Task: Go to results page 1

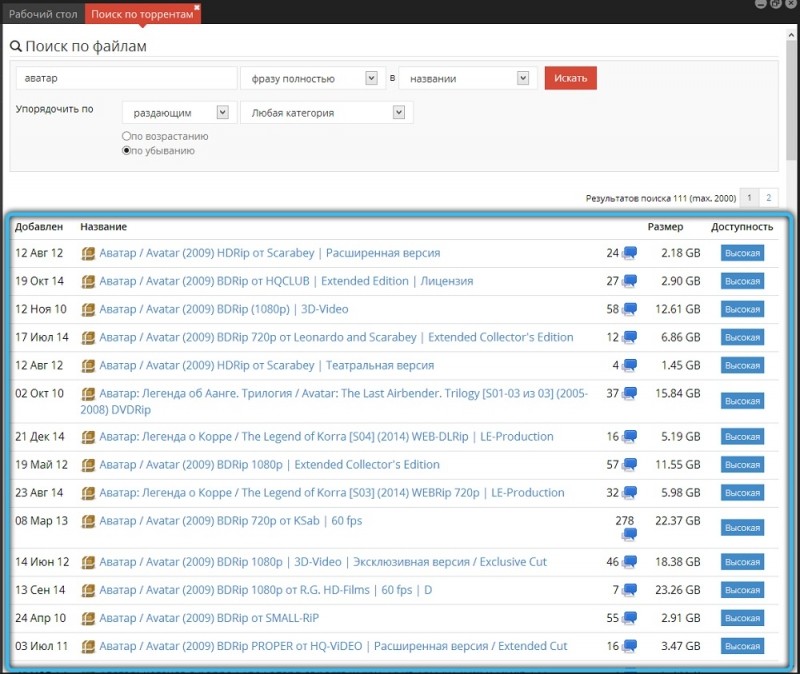Action: pyautogui.click(x=749, y=198)
